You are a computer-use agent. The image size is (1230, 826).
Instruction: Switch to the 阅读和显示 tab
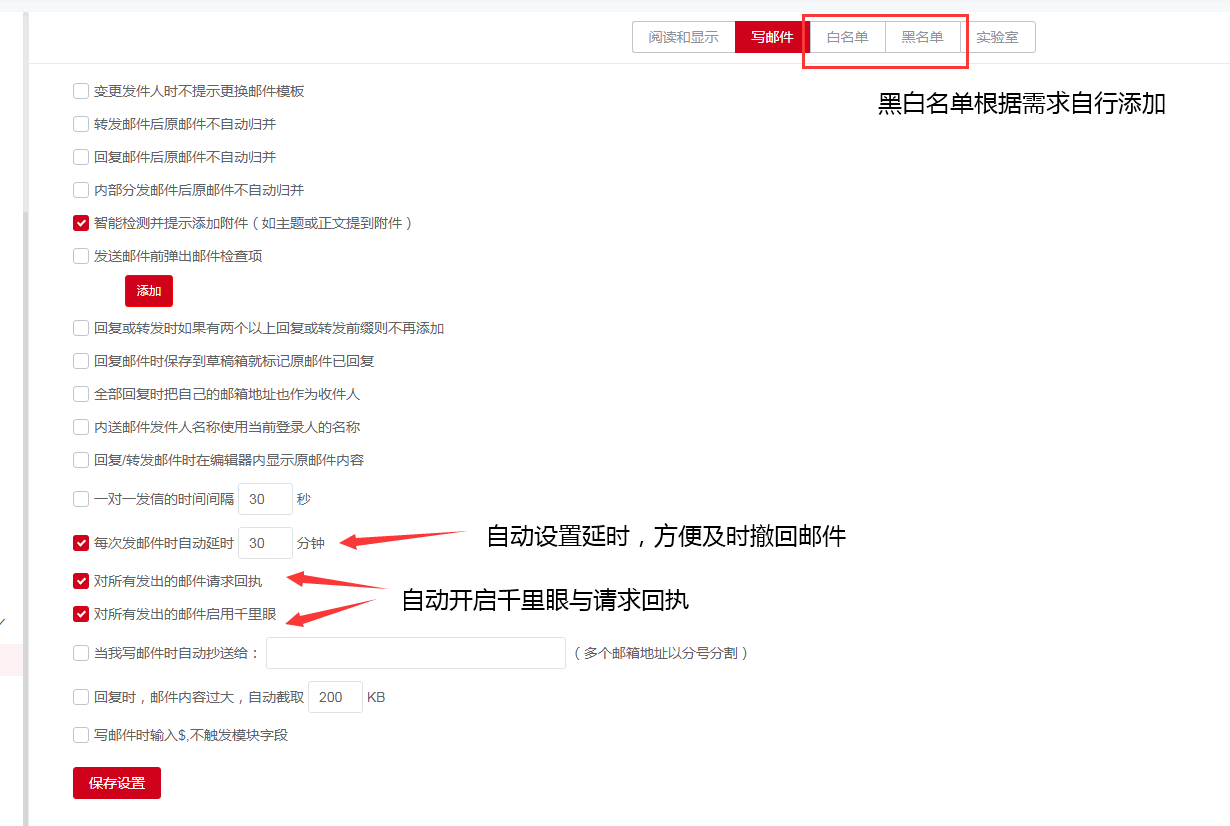pos(683,37)
